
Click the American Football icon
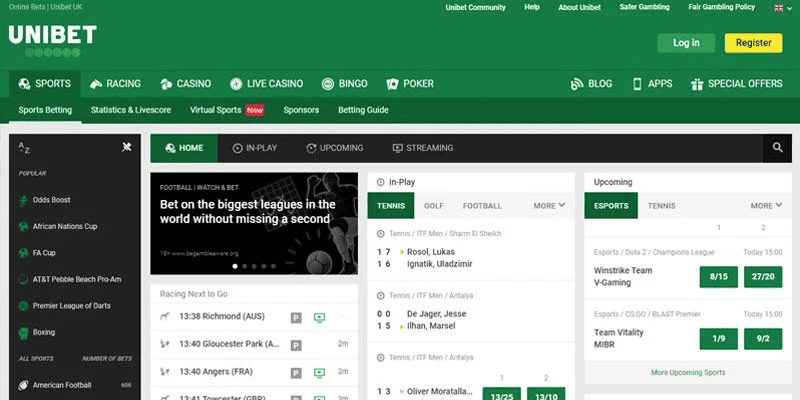point(23,385)
